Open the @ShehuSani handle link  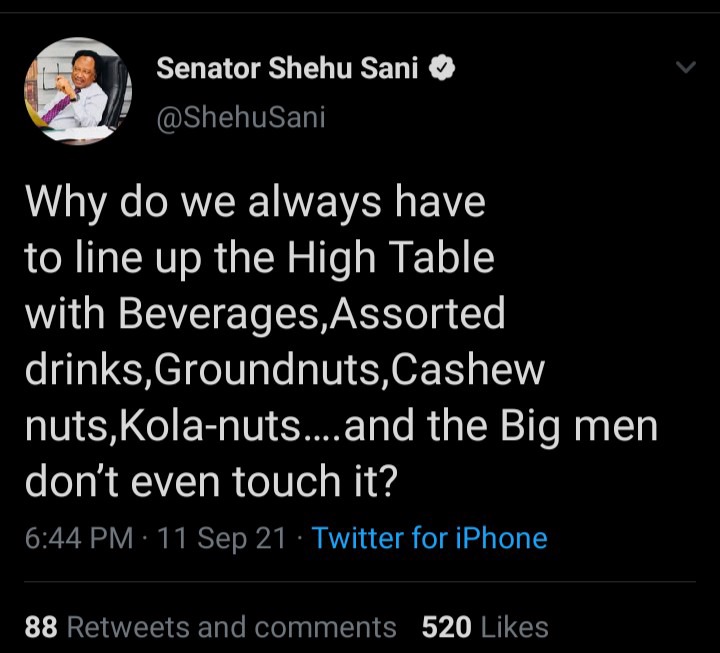point(241,117)
